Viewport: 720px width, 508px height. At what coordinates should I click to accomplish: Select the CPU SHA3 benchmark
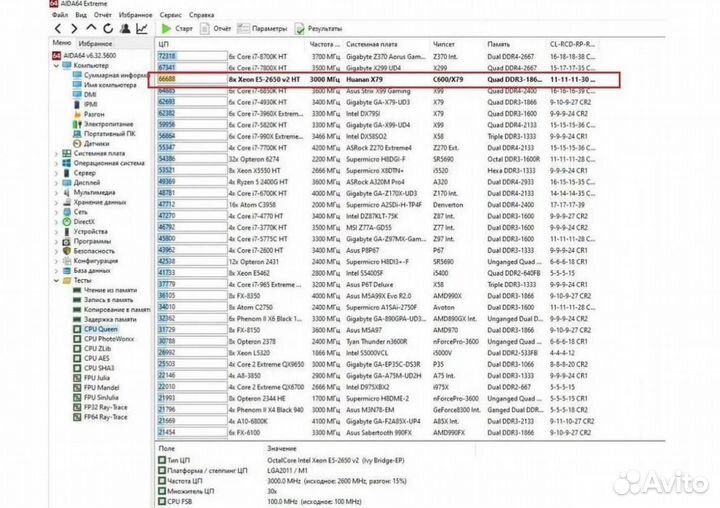[94, 368]
